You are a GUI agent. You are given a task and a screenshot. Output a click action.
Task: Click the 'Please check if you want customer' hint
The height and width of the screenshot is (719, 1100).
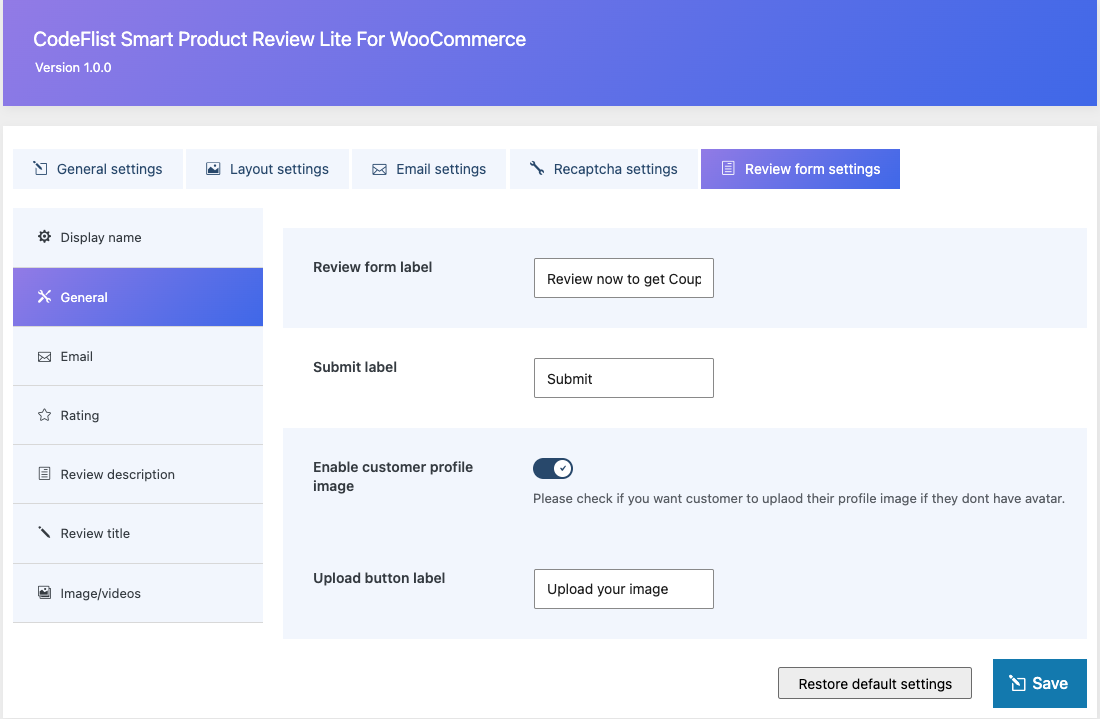click(x=799, y=498)
